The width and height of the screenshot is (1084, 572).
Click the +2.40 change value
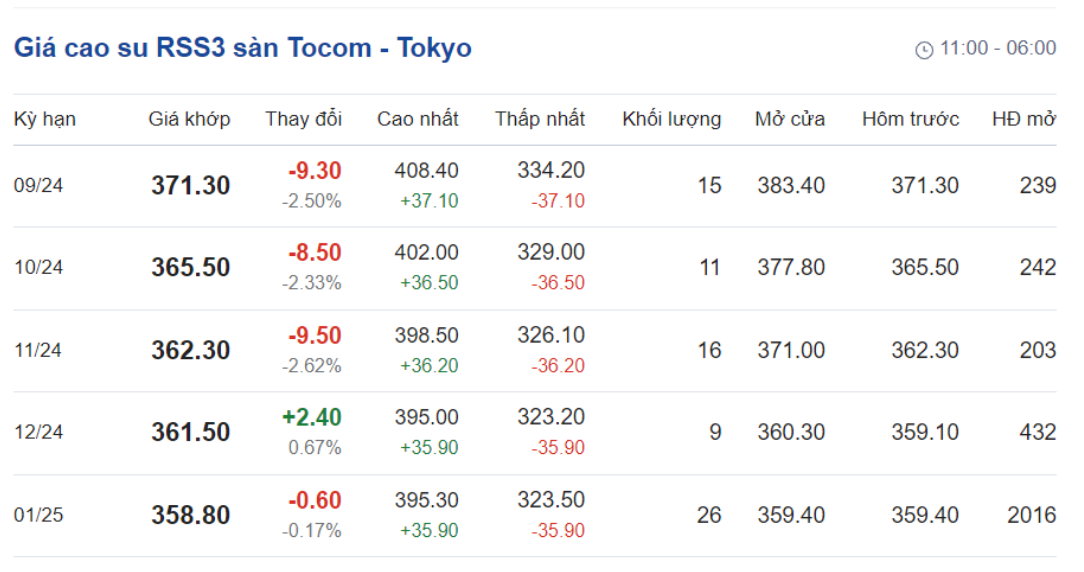coord(312,417)
